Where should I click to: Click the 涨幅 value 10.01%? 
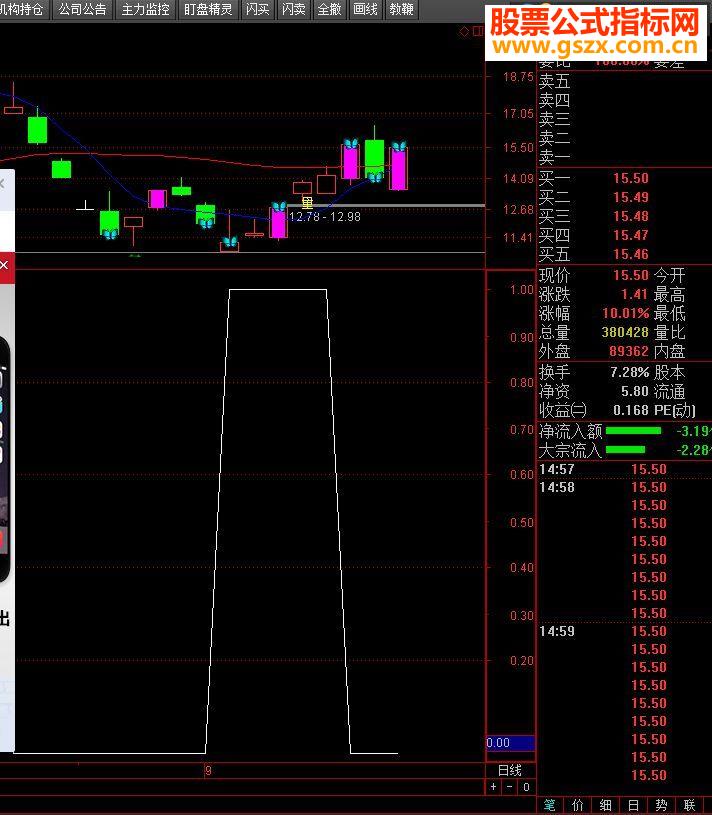(x=626, y=313)
